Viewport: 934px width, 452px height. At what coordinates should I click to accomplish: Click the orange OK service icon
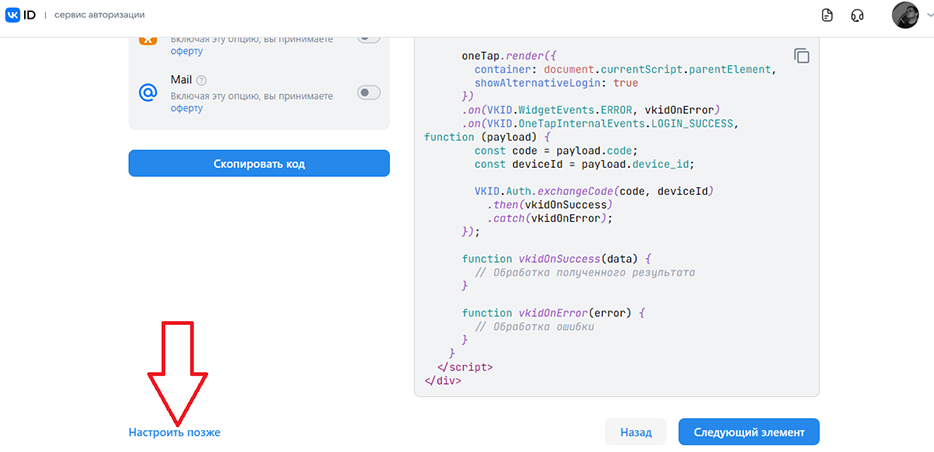(x=148, y=40)
